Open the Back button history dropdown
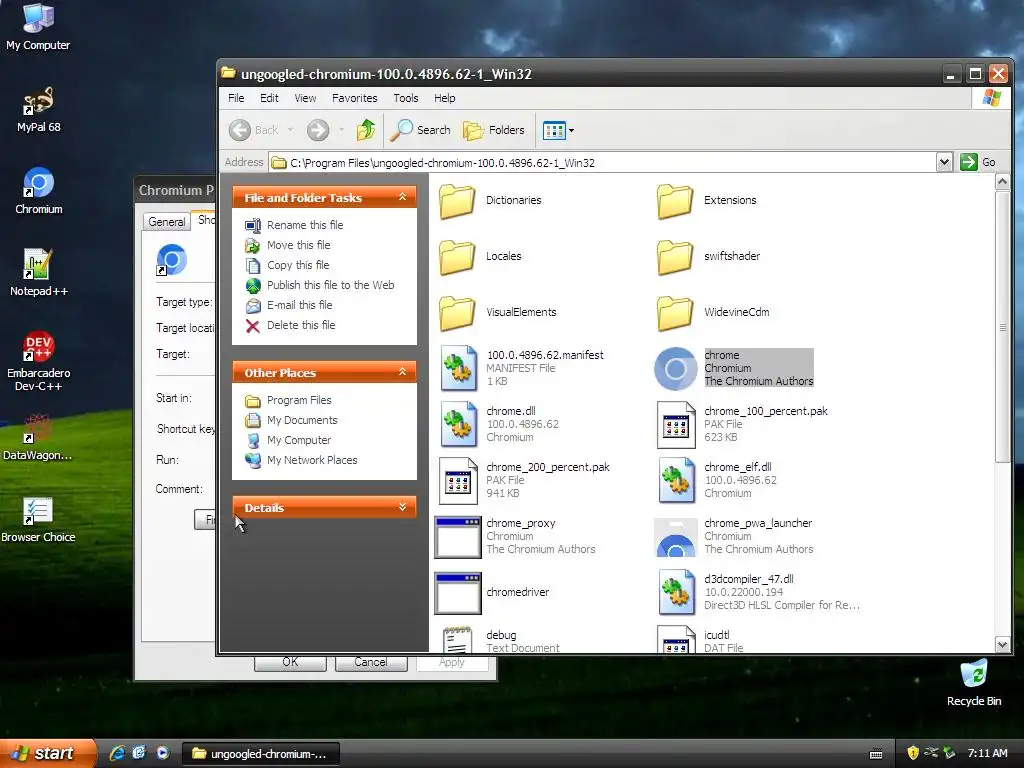Image resolution: width=1024 pixels, height=768 pixels. [291, 130]
